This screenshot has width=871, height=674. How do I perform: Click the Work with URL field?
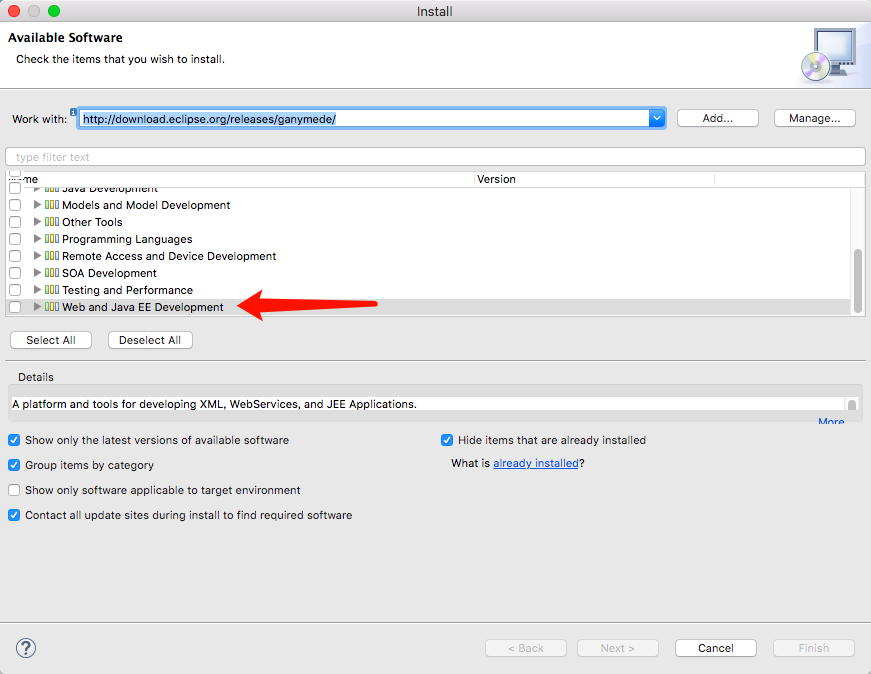point(364,118)
